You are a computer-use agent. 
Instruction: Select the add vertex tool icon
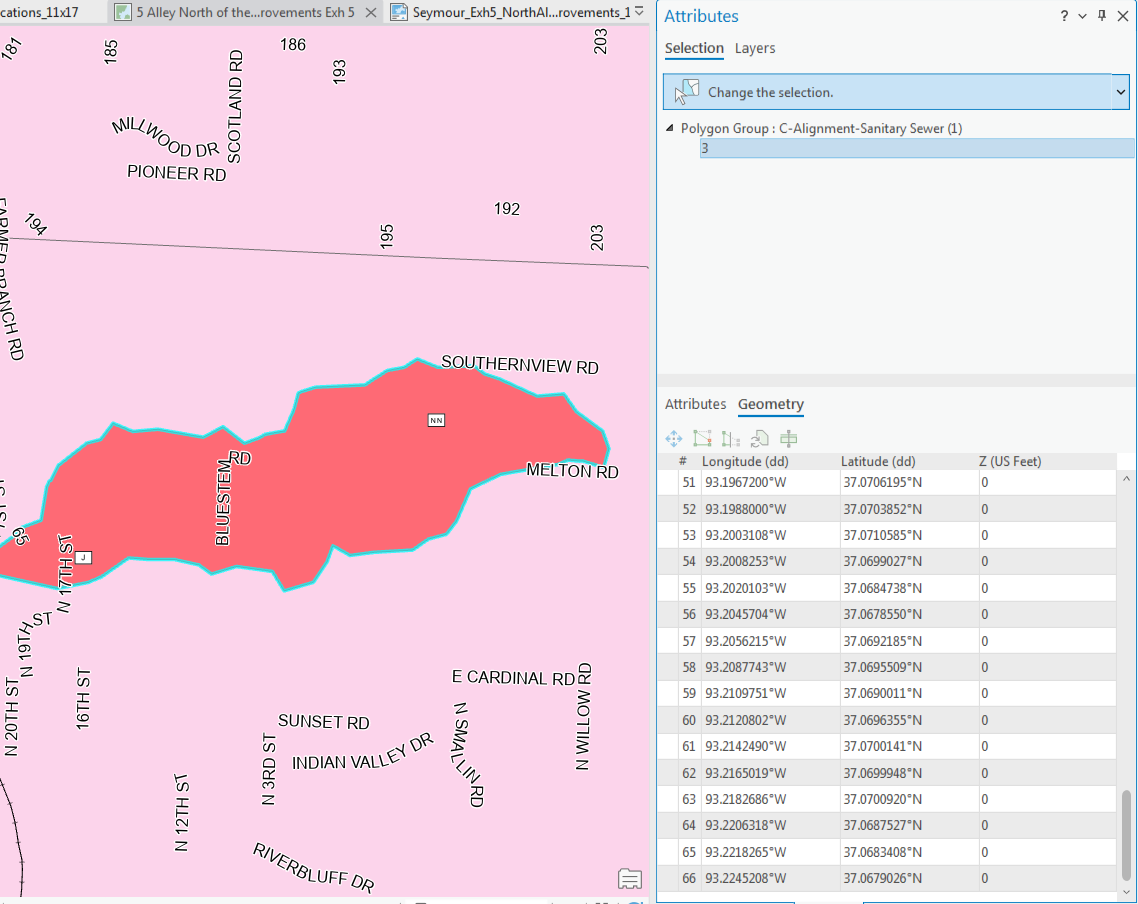787,438
